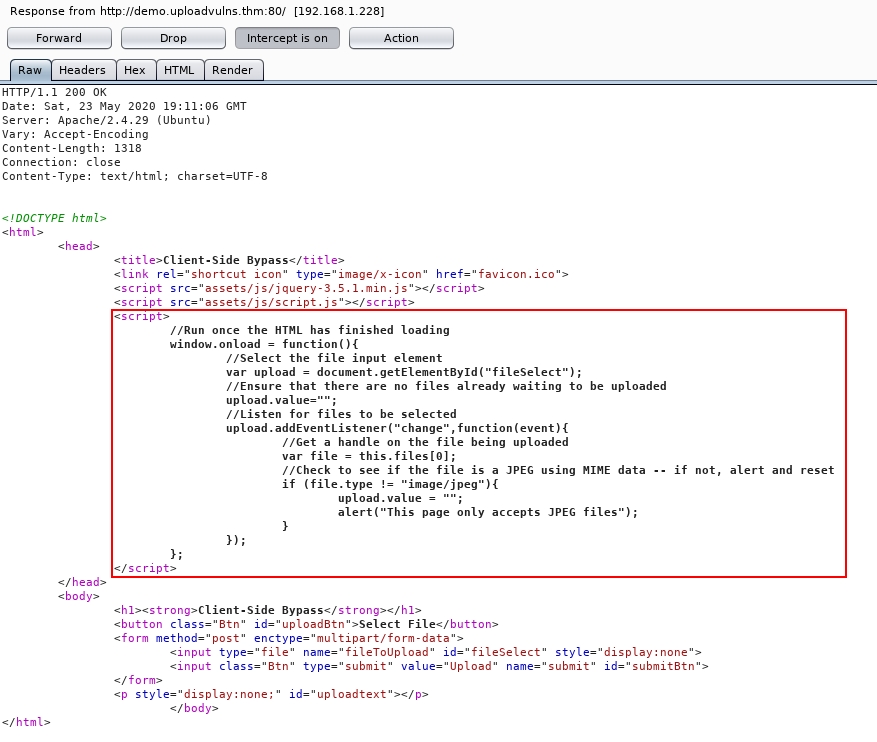Image resolution: width=877 pixels, height=742 pixels.
Task: Toggle the 'Intercept is on' button
Action: click(x=287, y=38)
